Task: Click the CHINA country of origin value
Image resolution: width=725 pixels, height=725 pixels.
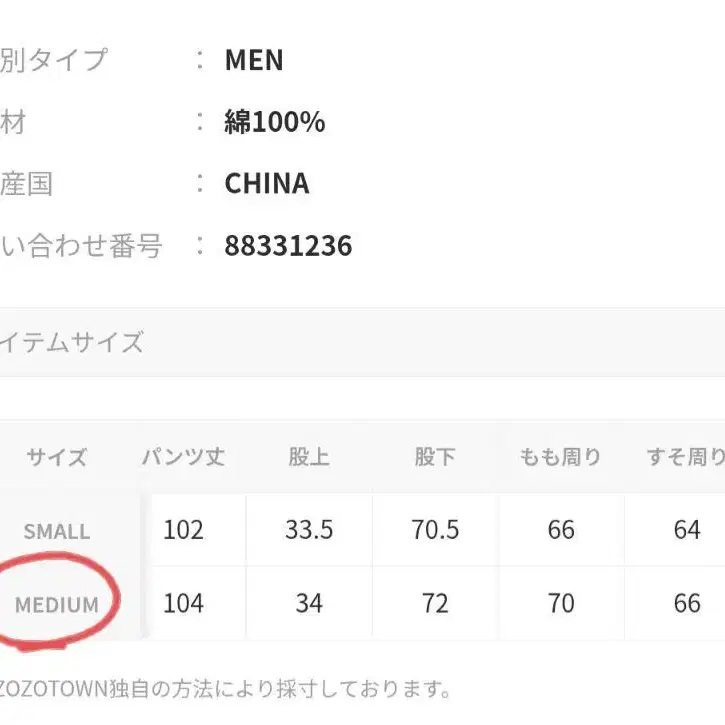Action: coord(267,184)
